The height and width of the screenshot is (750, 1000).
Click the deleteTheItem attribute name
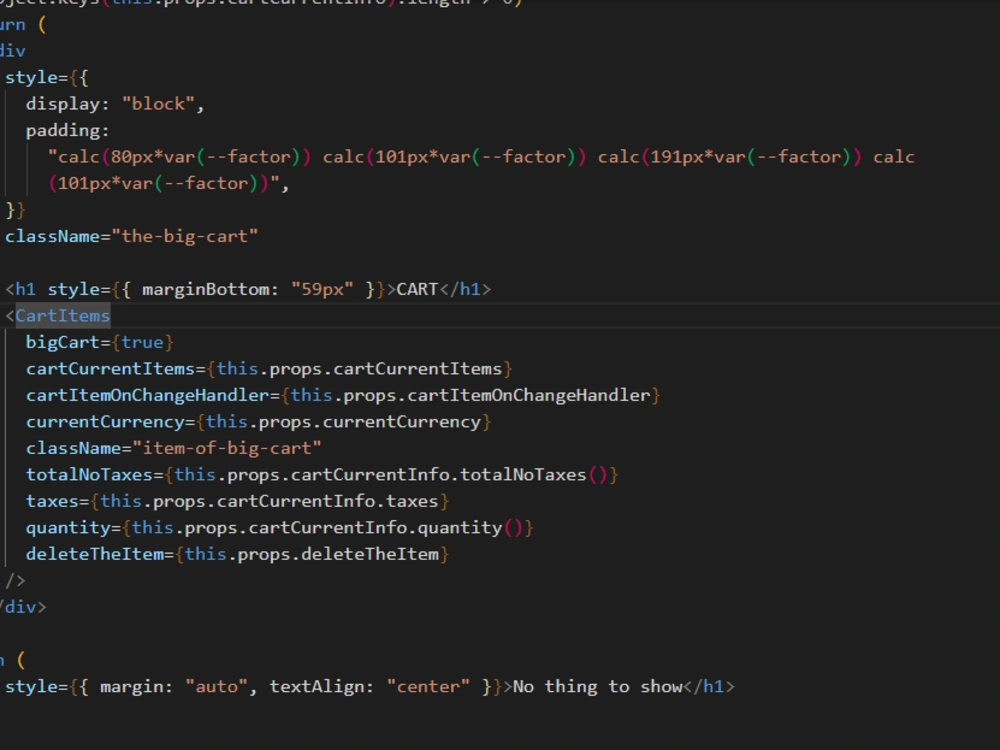coord(94,554)
